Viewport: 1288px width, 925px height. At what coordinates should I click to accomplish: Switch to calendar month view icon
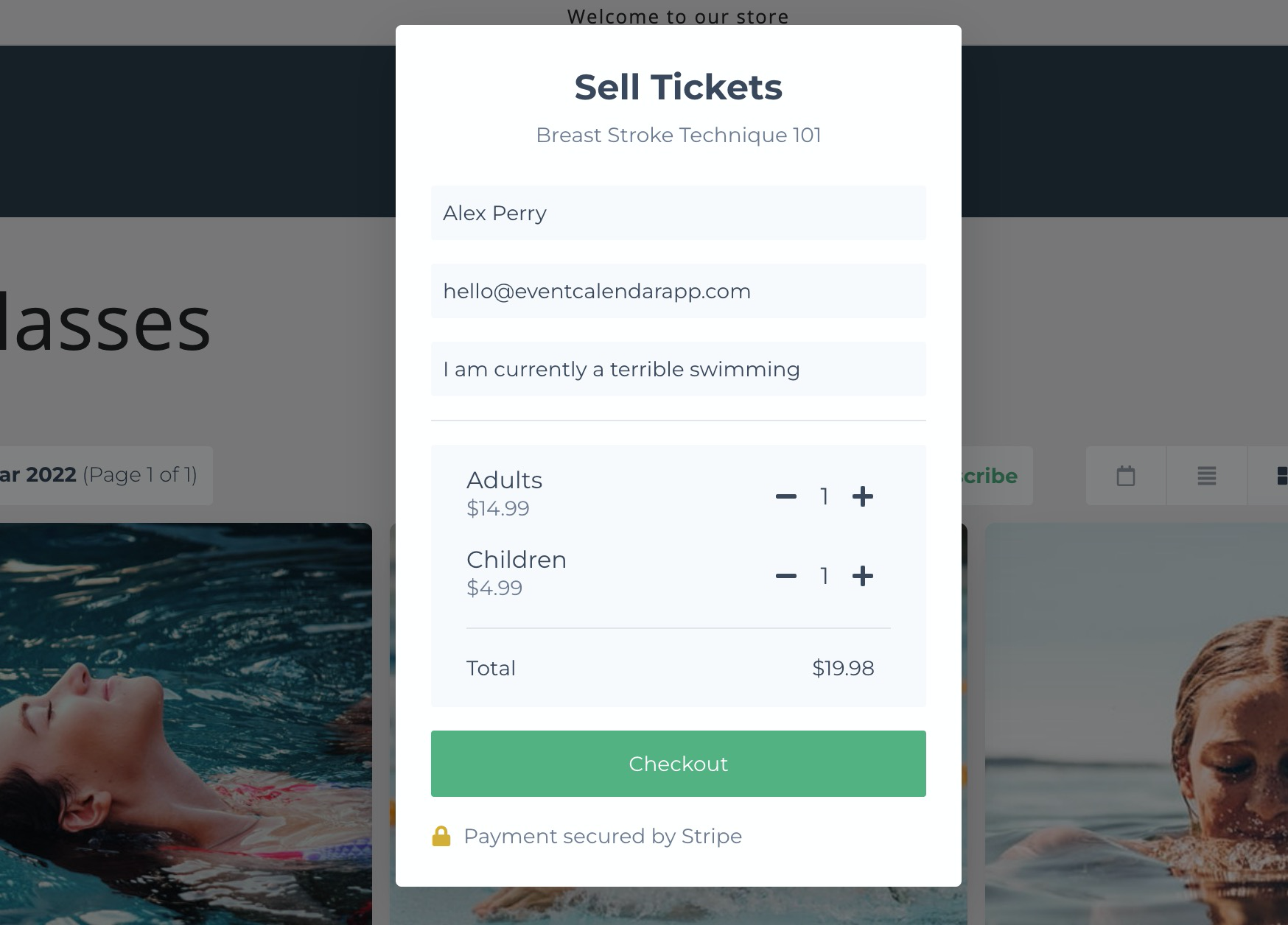1126,476
